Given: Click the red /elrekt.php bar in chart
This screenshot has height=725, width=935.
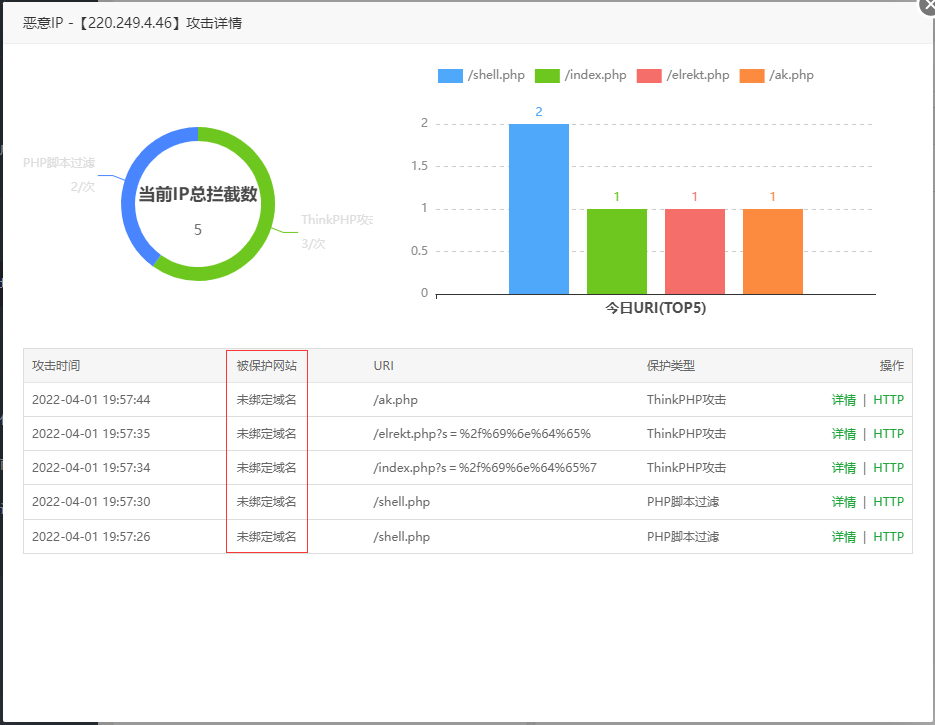Looking at the screenshot, I should click(x=694, y=251).
